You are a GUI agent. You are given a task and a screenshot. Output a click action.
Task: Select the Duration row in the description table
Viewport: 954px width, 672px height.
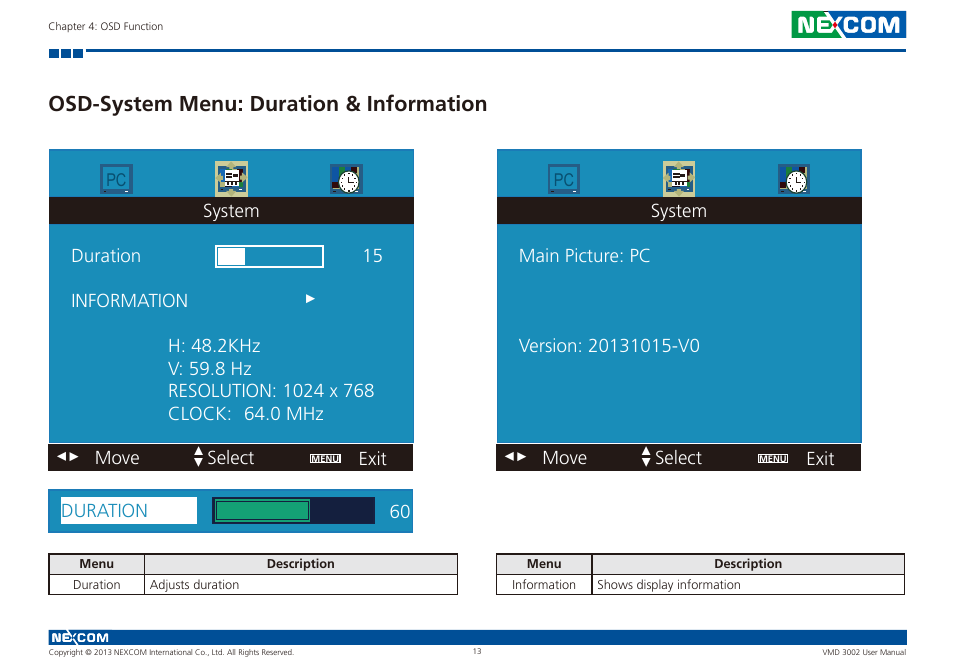pos(96,584)
